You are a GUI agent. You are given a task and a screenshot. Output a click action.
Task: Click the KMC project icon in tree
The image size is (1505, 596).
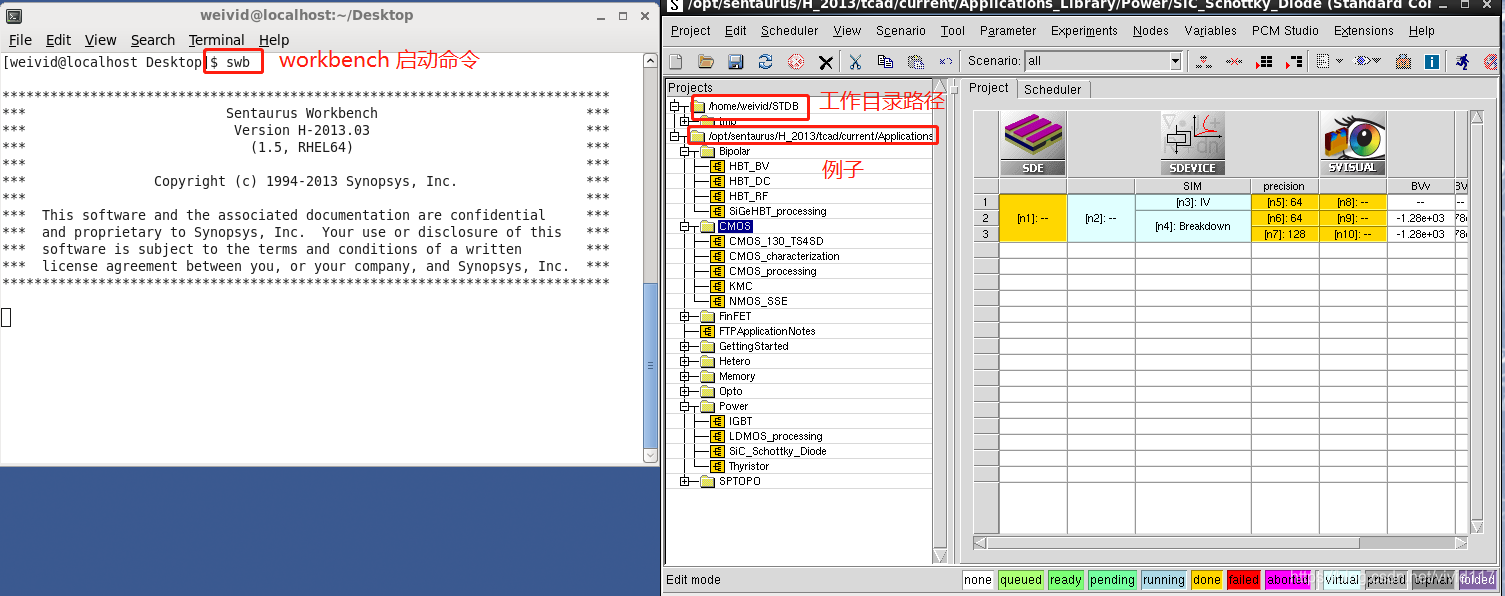717,286
